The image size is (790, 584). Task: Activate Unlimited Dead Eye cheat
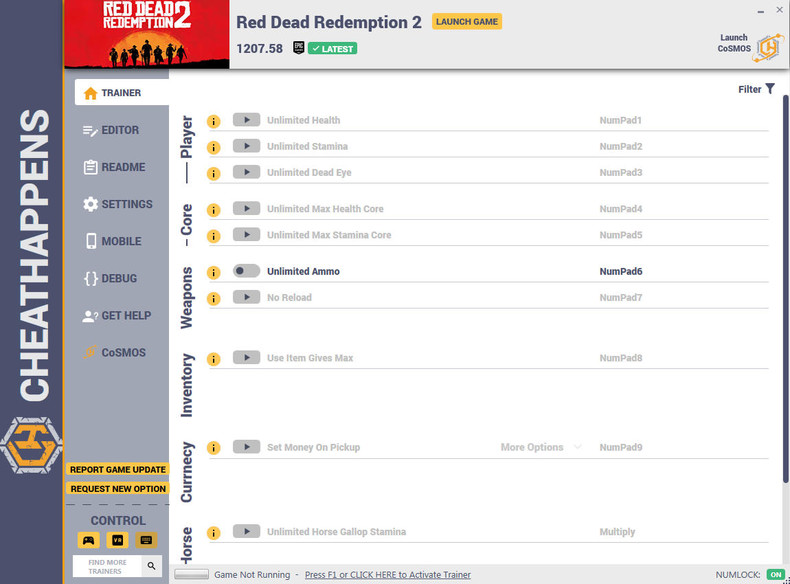coord(246,172)
